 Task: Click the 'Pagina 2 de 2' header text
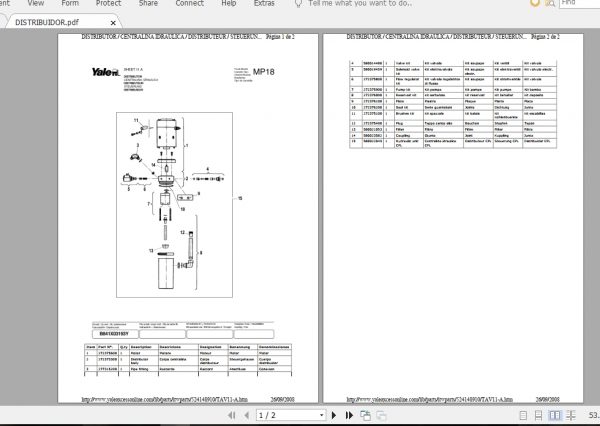coord(545,37)
